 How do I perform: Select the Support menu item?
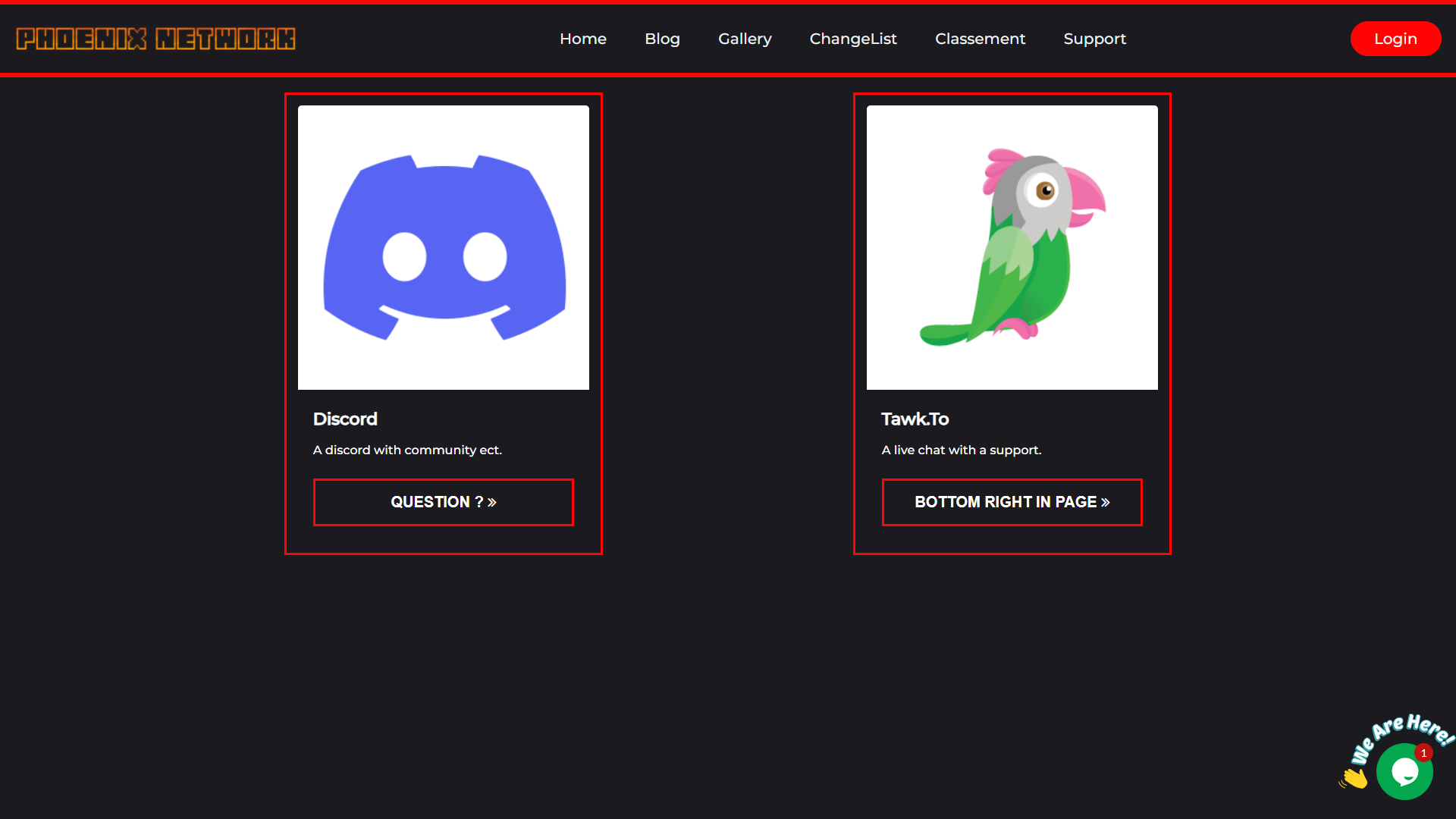[1095, 38]
